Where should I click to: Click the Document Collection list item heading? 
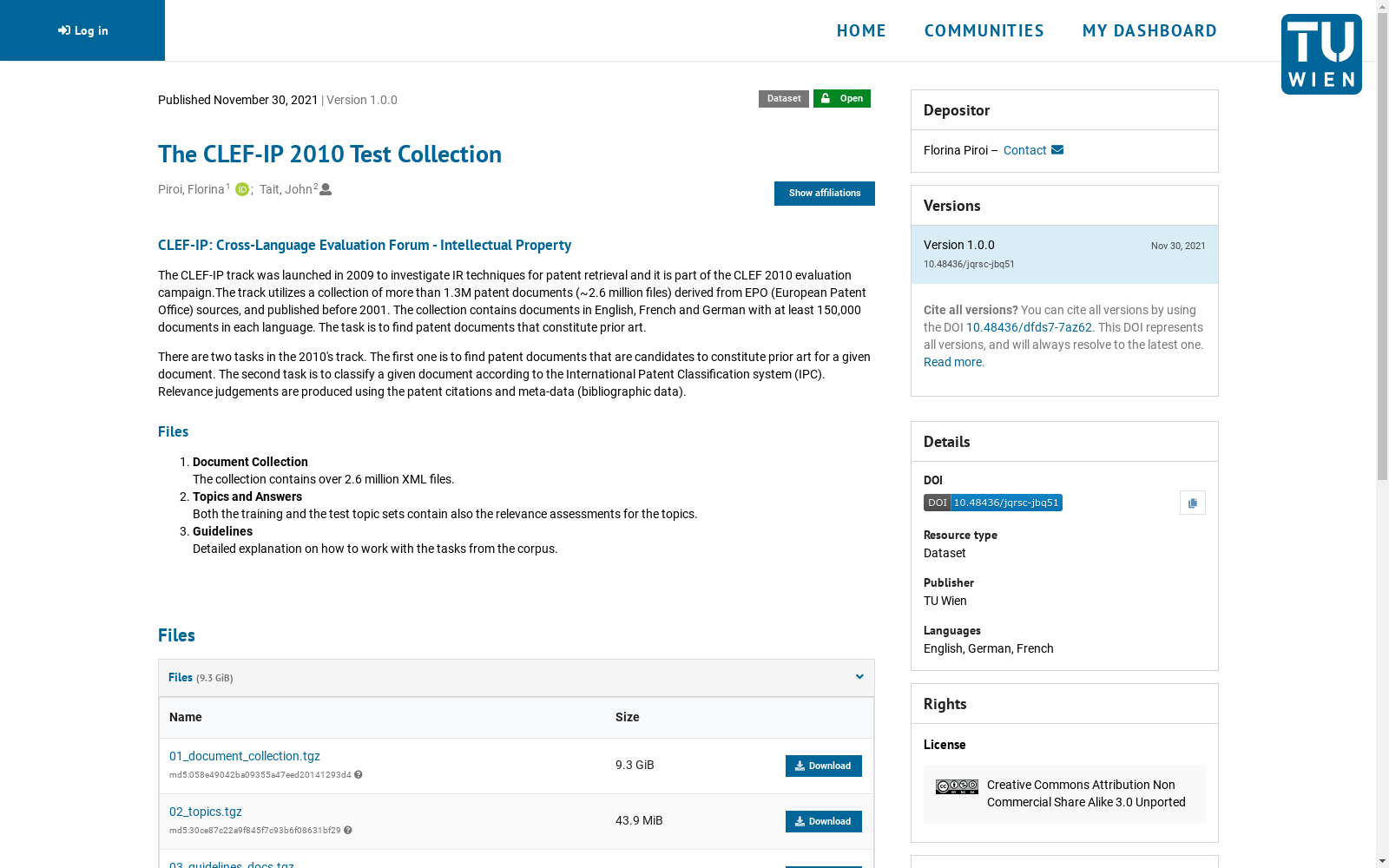pyautogui.click(x=250, y=462)
